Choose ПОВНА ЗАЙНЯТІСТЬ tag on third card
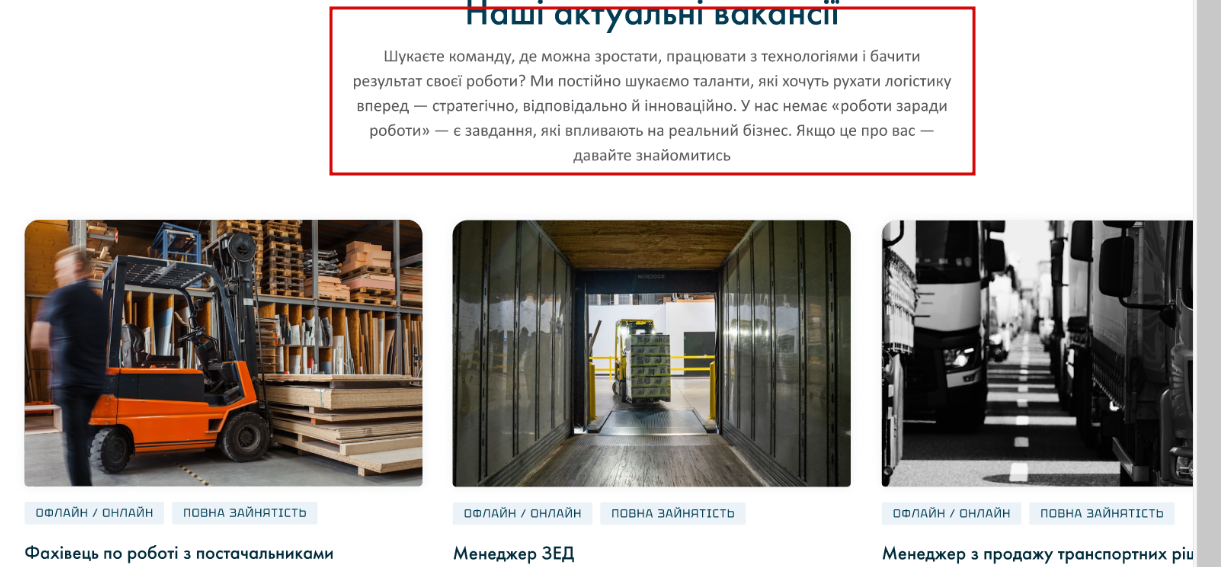The image size is (1221, 567). 1102,513
